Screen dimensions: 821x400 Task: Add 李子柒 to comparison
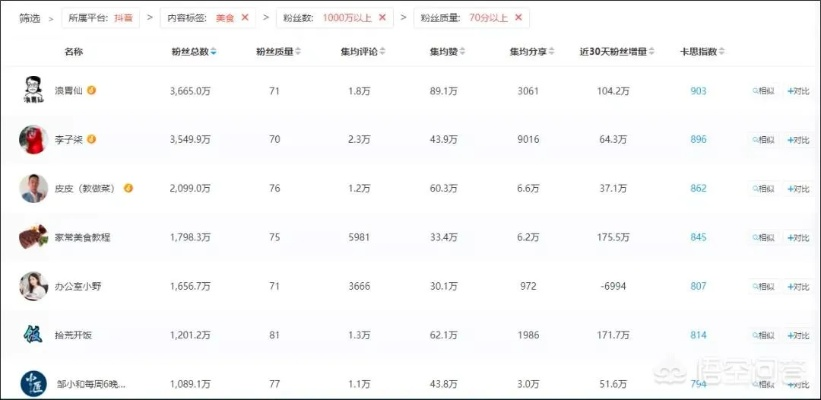(798, 140)
